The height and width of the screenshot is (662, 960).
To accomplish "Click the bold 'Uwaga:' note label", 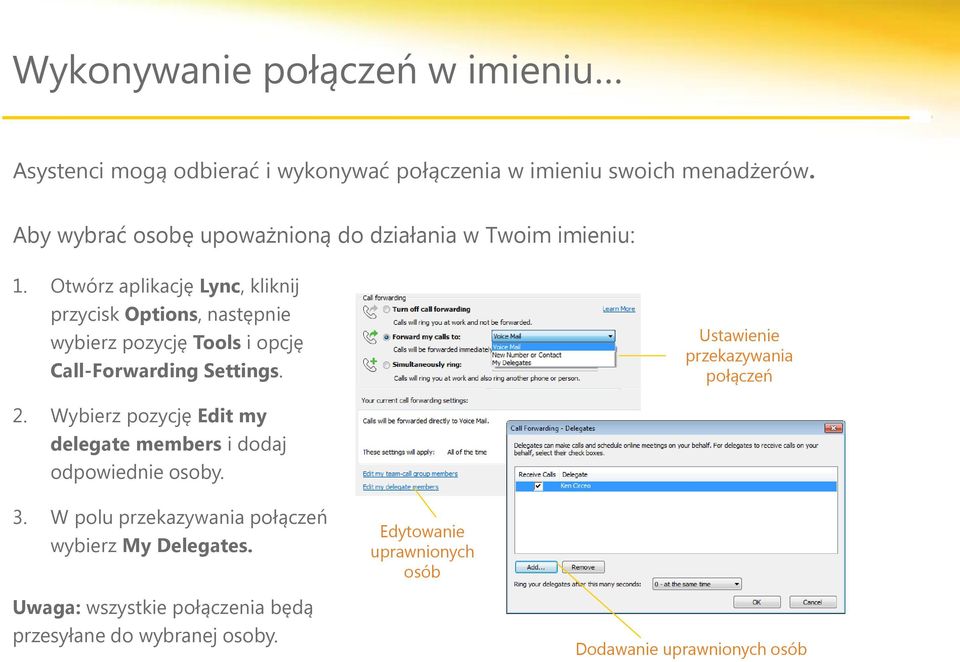I will pyautogui.click(x=47, y=608).
